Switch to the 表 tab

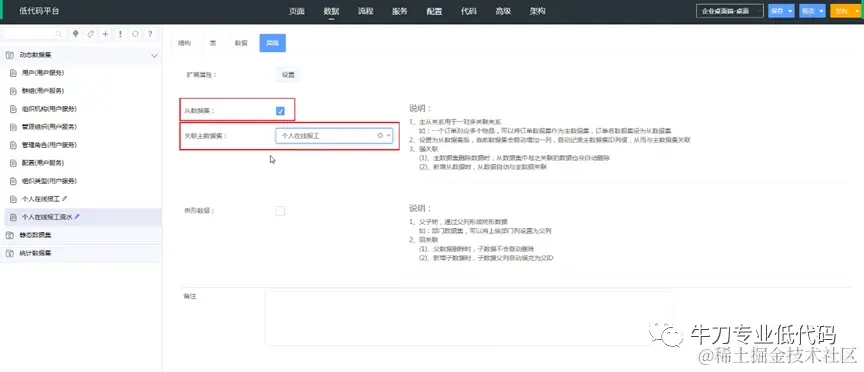click(213, 43)
